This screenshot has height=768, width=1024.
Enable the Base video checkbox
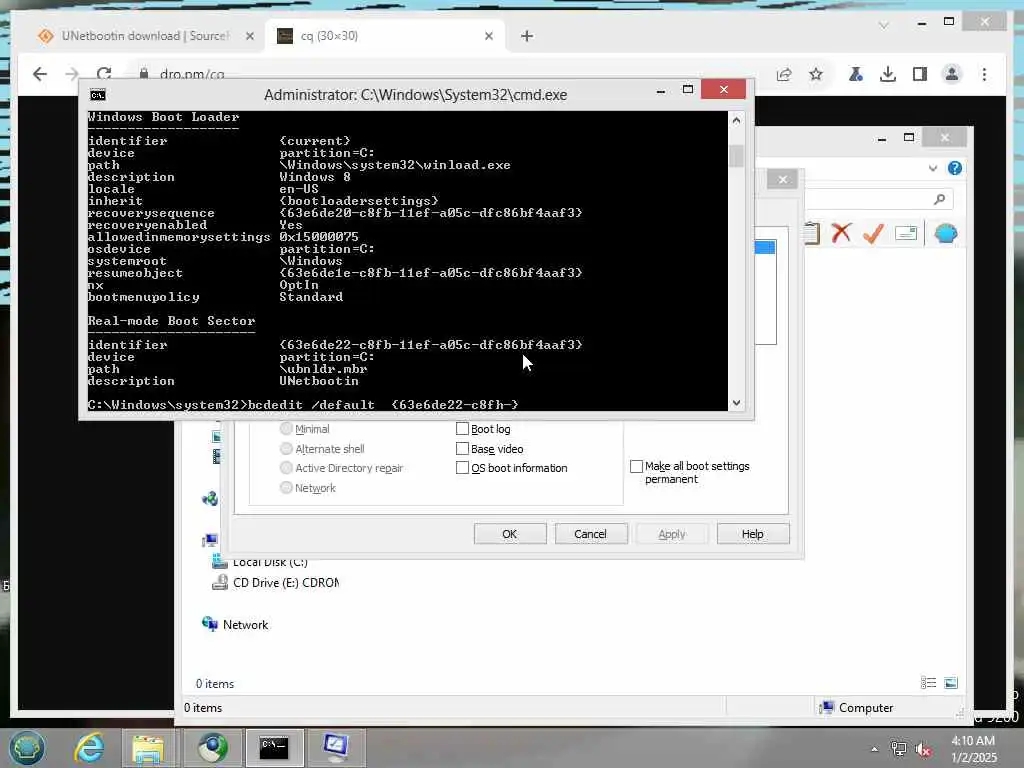(462, 449)
